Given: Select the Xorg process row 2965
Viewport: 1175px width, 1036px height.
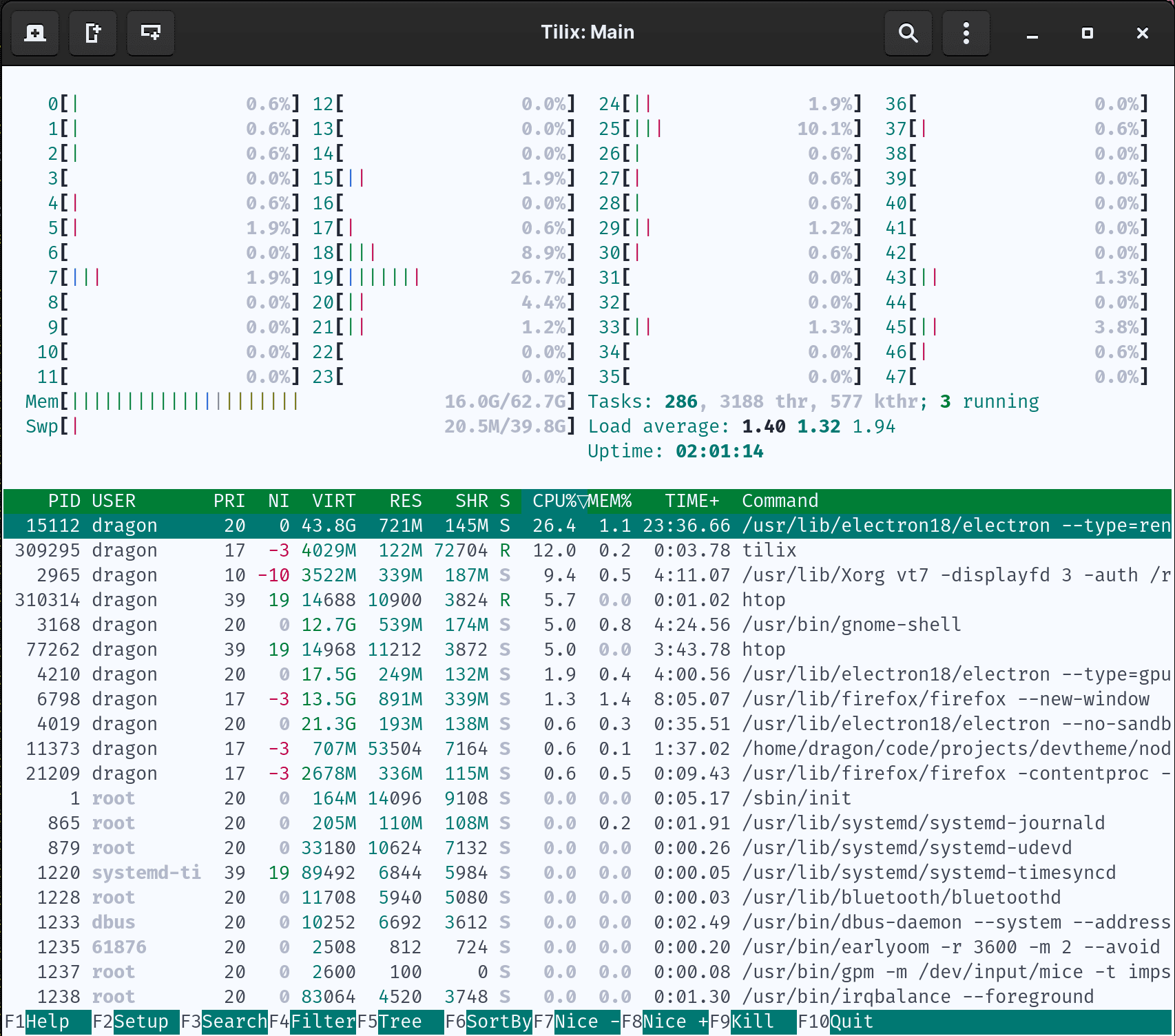Looking at the screenshot, I should pos(587,575).
